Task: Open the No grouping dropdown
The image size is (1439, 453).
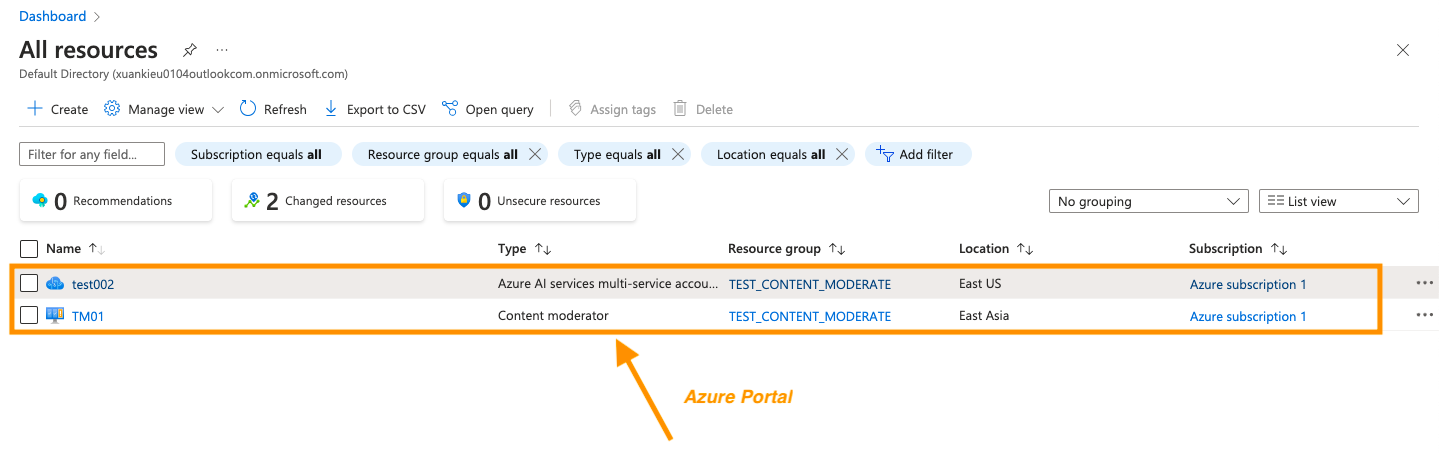Action: [1148, 201]
